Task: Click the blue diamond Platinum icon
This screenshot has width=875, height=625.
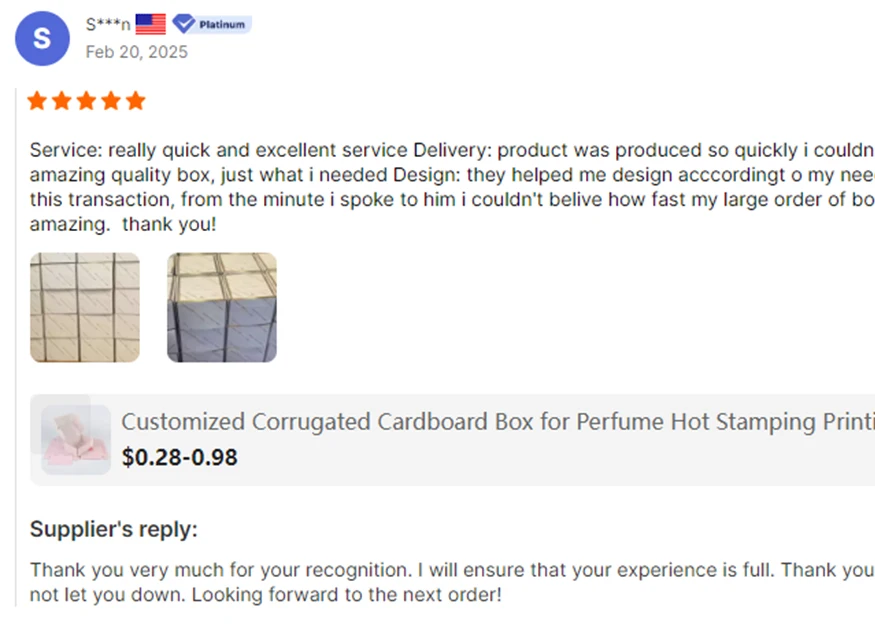Action: 183,24
